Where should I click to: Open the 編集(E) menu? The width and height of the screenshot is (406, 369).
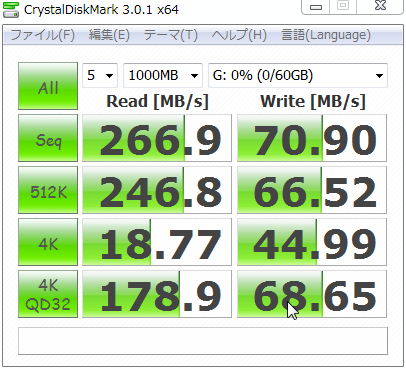pyautogui.click(x=109, y=35)
